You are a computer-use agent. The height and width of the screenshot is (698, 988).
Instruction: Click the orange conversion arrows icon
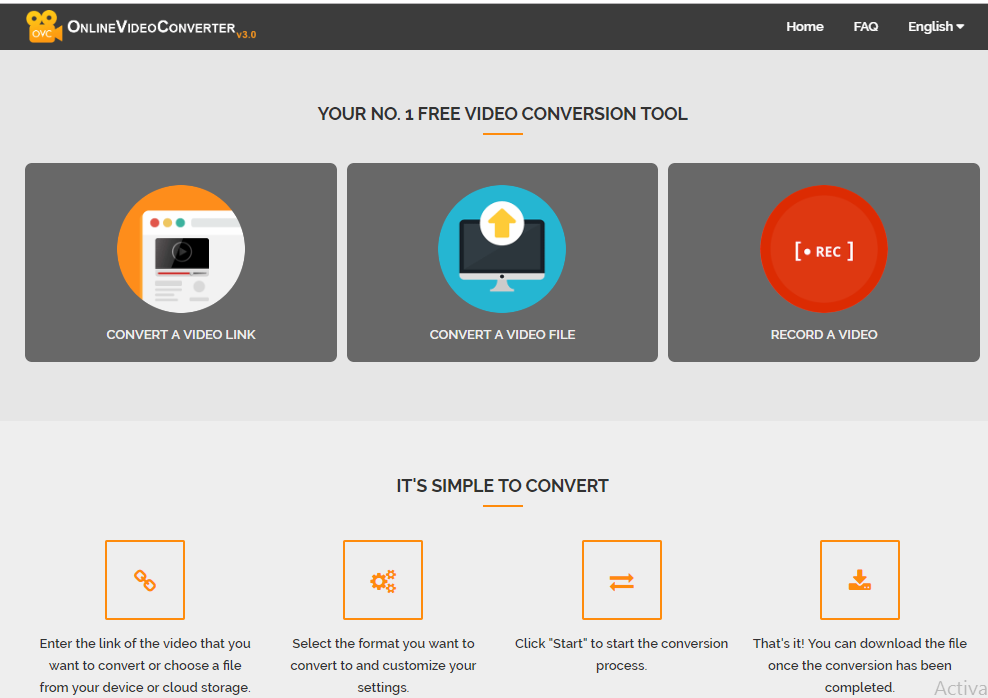[x=622, y=580]
